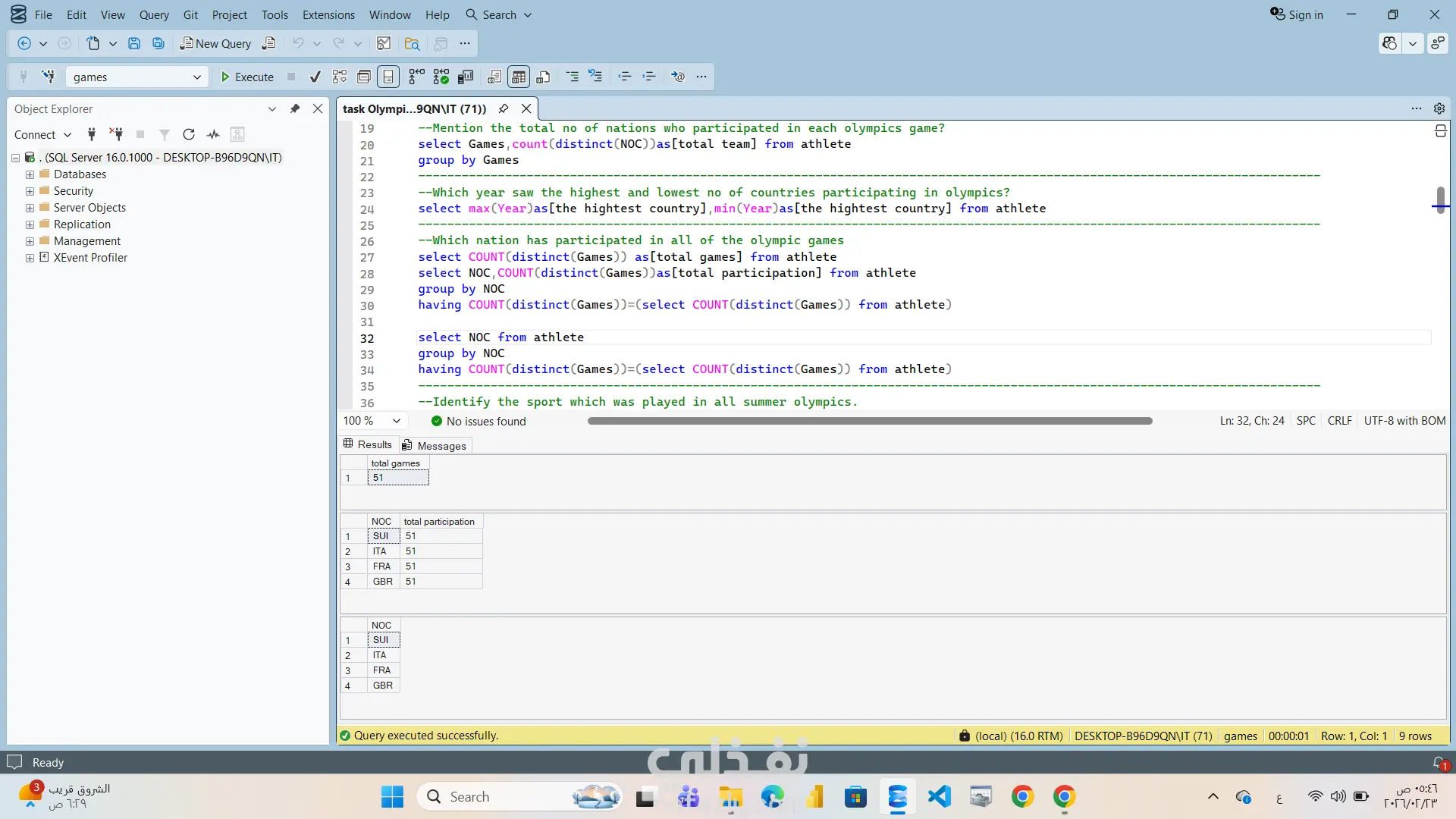
Task: Click Include Client Statistics icon
Action: point(466,77)
